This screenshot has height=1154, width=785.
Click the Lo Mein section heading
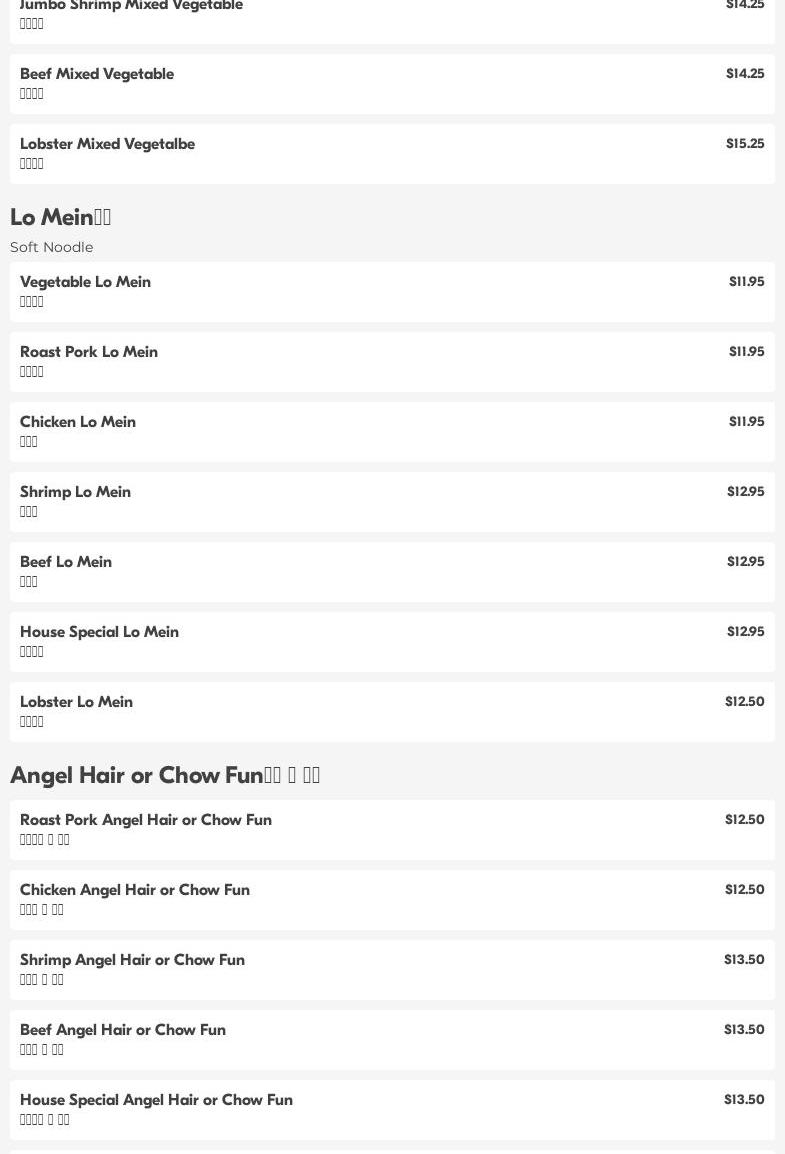(x=60, y=217)
